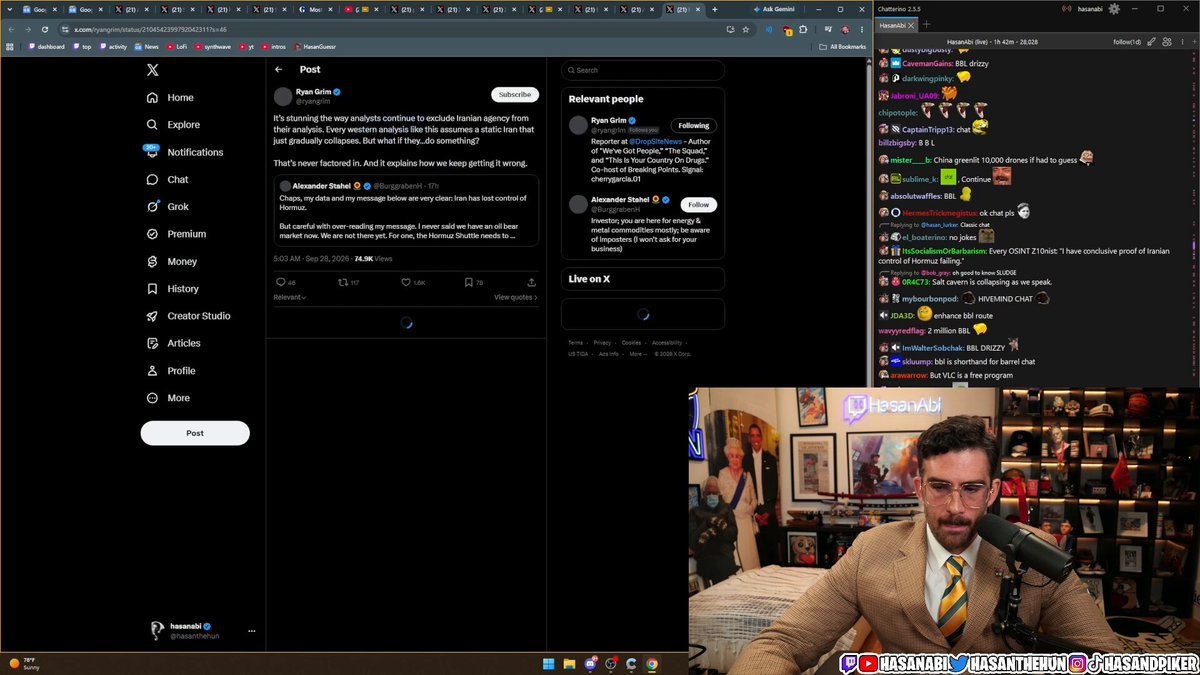Viewport: 1200px width, 675px height.
Task: Open the synthwave bookmark
Action: [212, 46]
